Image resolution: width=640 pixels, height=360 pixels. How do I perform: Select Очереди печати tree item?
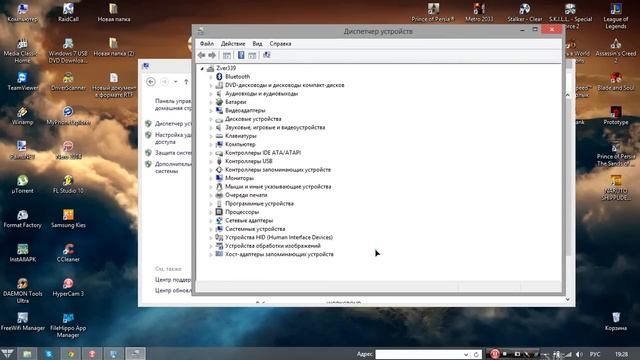pos(246,196)
